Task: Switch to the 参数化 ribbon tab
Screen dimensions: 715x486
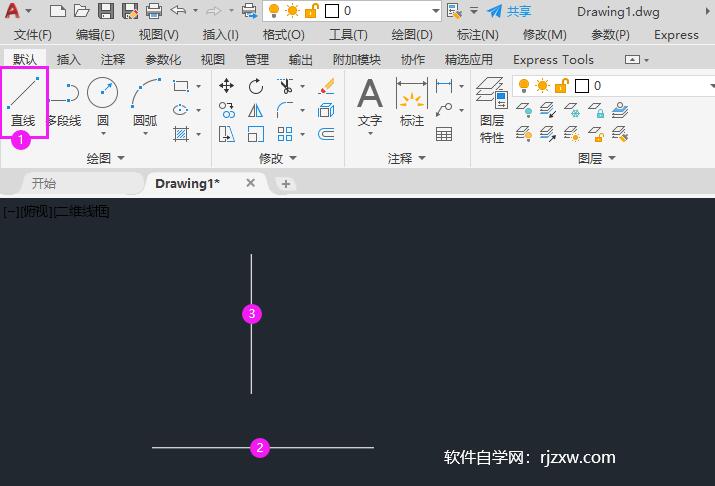Action: pyautogui.click(x=163, y=59)
